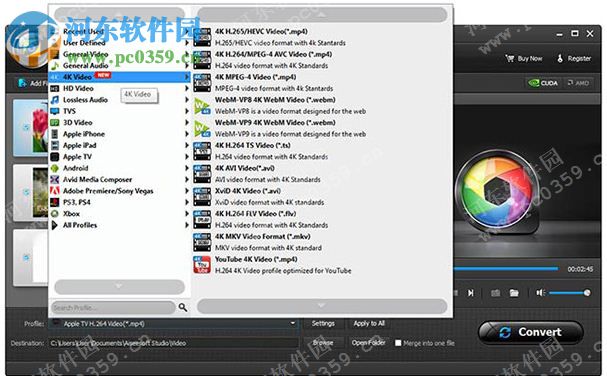Enable Merge into one file checkbox
This screenshot has height=376, width=607.
[398, 343]
